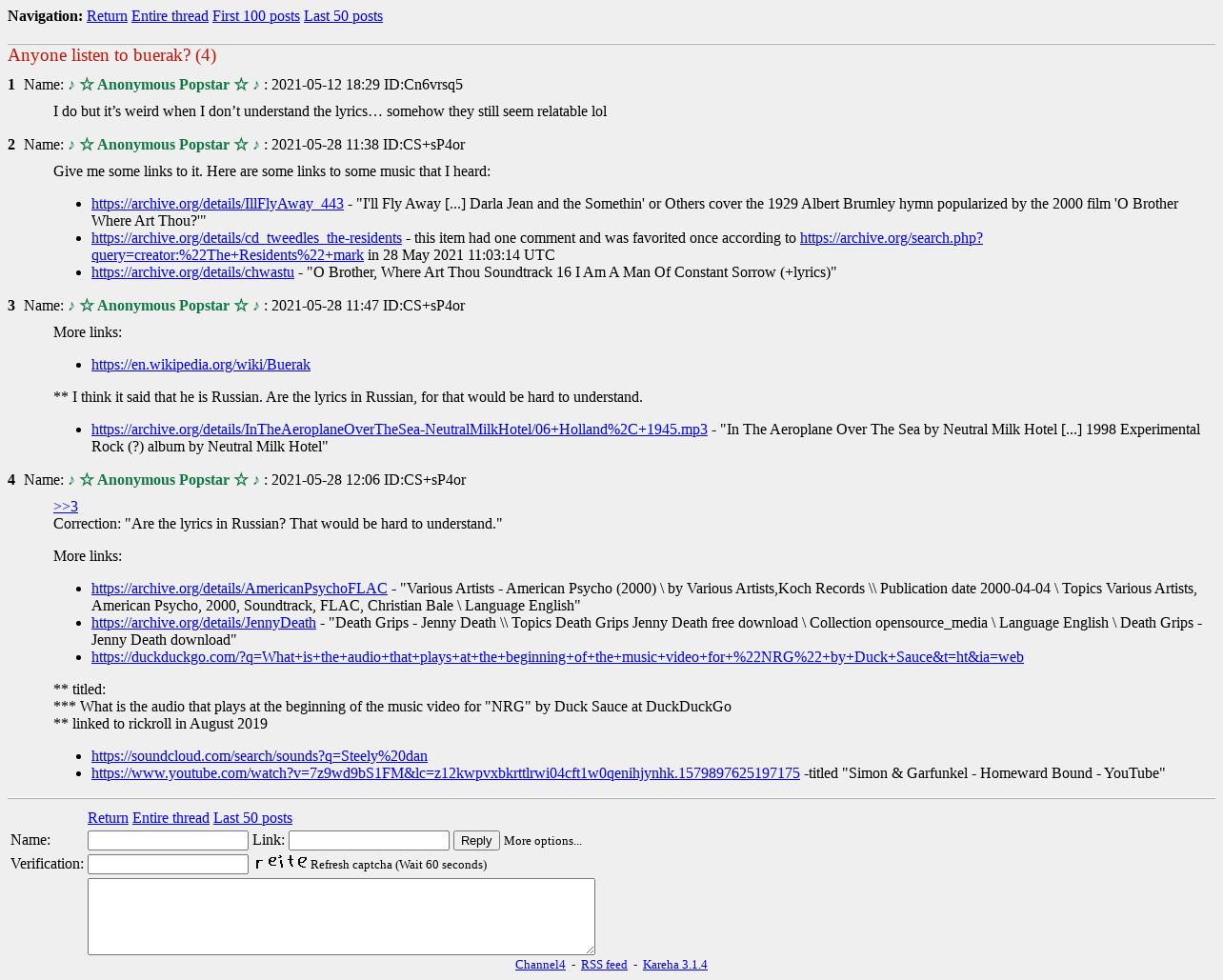Expand More options in reply form
The height and width of the screenshot is (980, 1223).
coord(543,841)
